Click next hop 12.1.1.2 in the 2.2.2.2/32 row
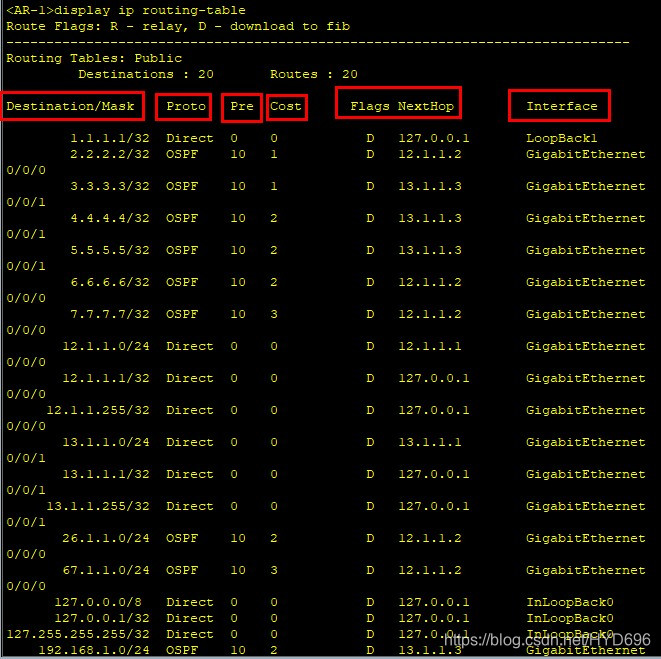The width and height of the screenshot is (661, 659). pos(430,154)
